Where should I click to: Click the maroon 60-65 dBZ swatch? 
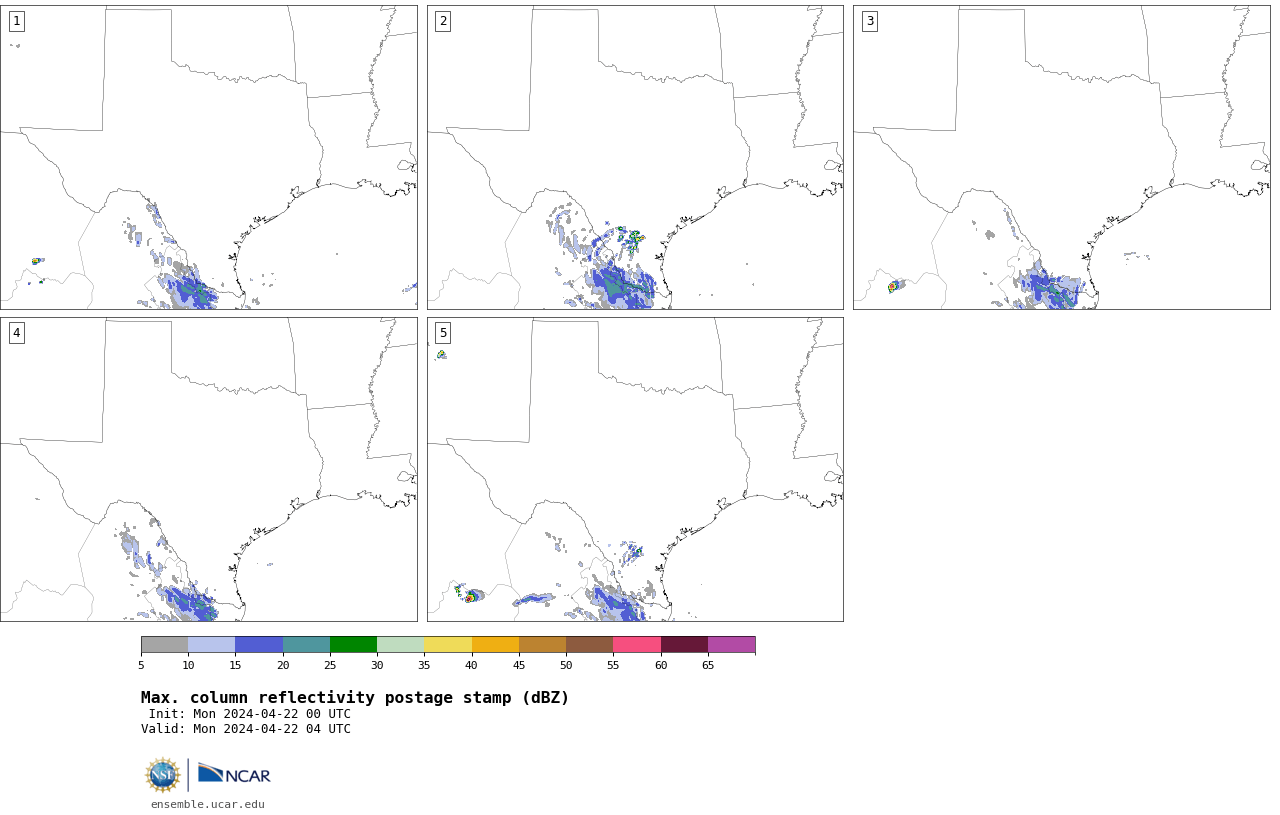point(684,645)
